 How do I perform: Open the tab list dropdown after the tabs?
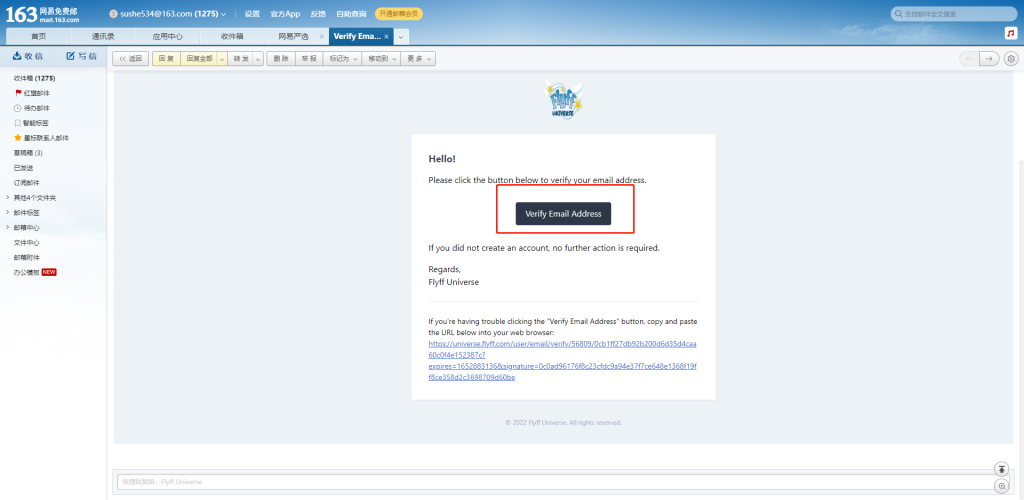point(402,36)
